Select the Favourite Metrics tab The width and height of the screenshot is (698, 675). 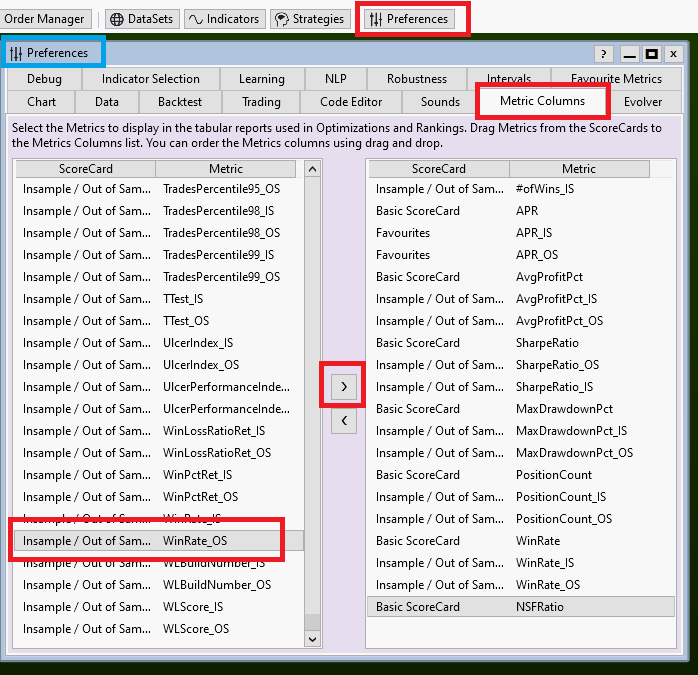(x=616, y=79)
